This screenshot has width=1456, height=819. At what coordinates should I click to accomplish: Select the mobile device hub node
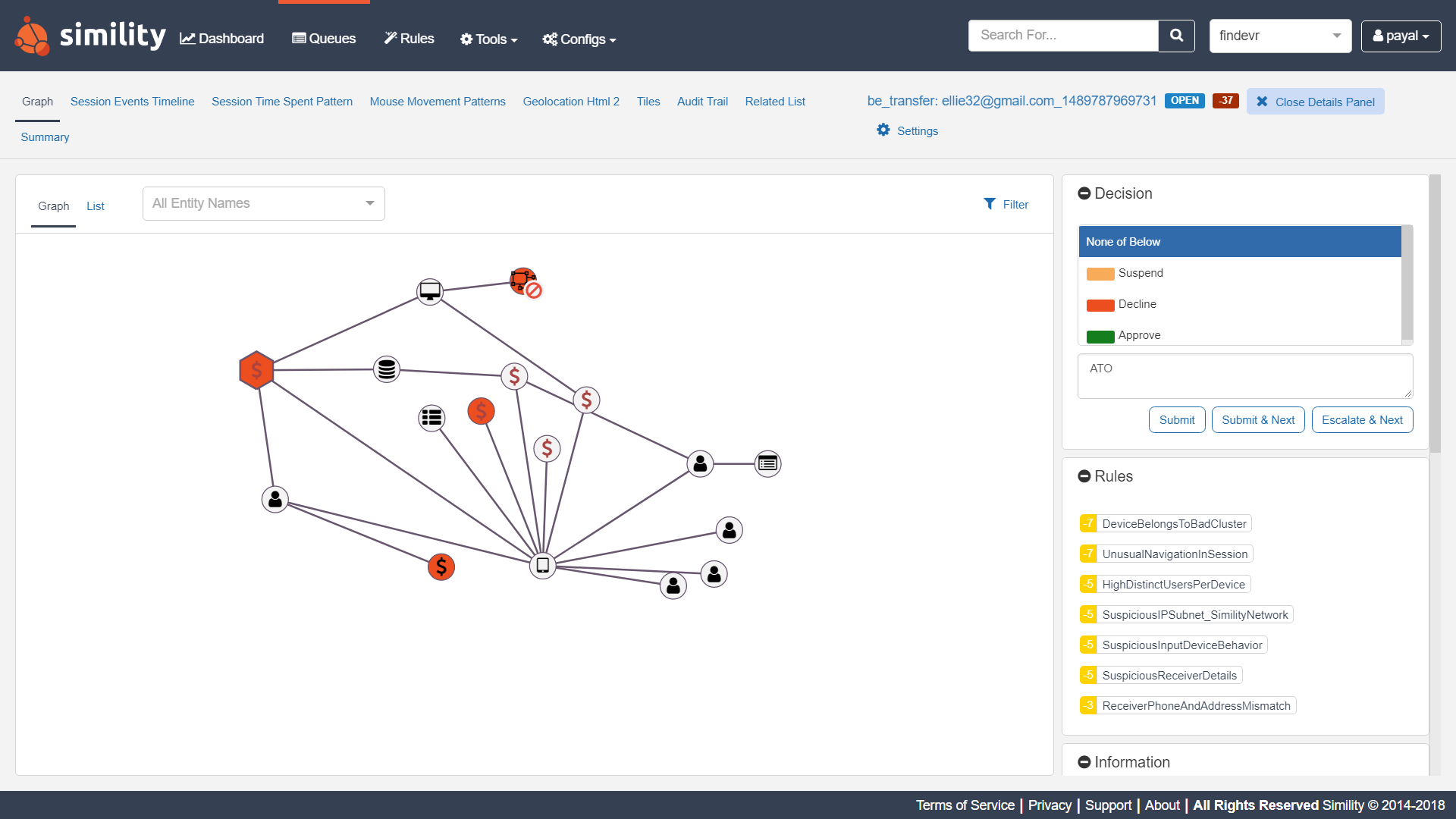[x=543, y=565]
